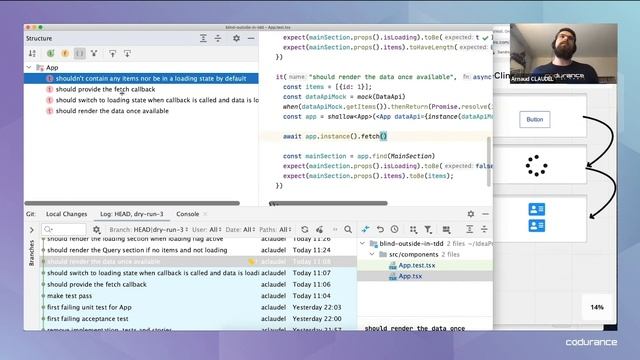The height and width of the screenshot is (360, 640).
Task: Click the green checkmark in editor corner
Action: click(x=485, y=38)
